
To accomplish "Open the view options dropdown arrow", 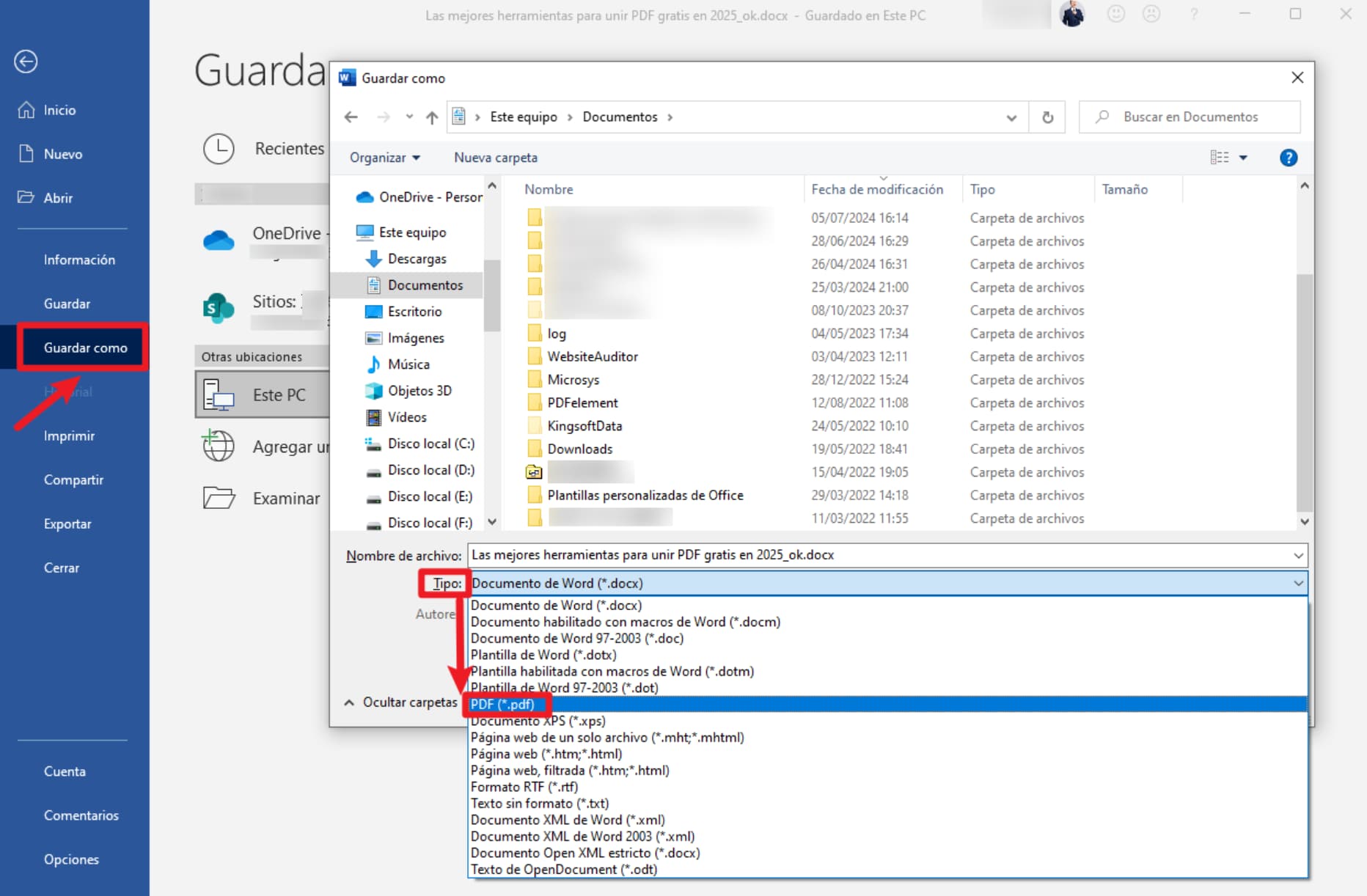I will [1243, 158].
